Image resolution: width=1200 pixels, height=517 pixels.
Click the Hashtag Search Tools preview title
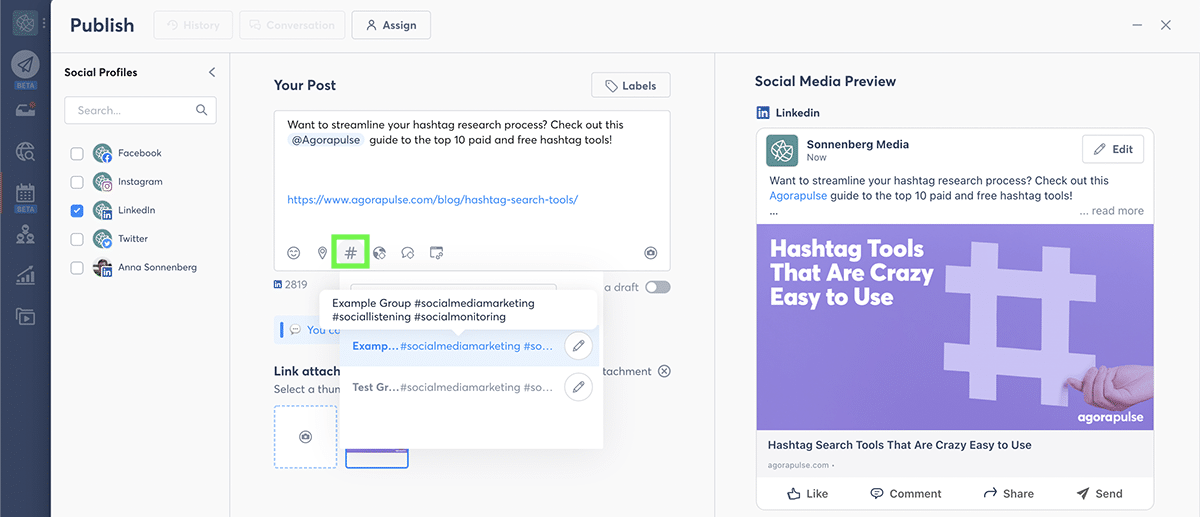pos(899,445)
